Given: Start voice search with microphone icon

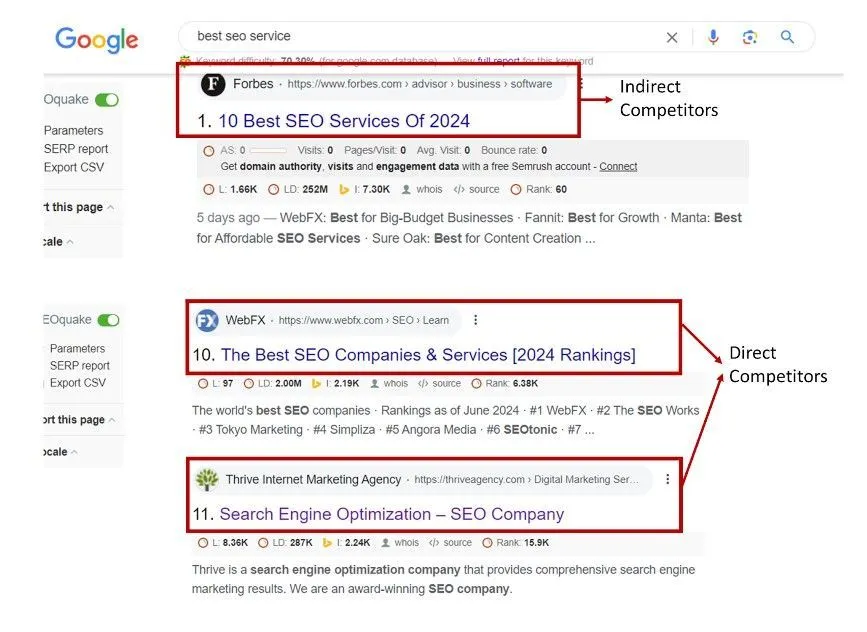Looking at the screenshot, I should click(713, 37).
